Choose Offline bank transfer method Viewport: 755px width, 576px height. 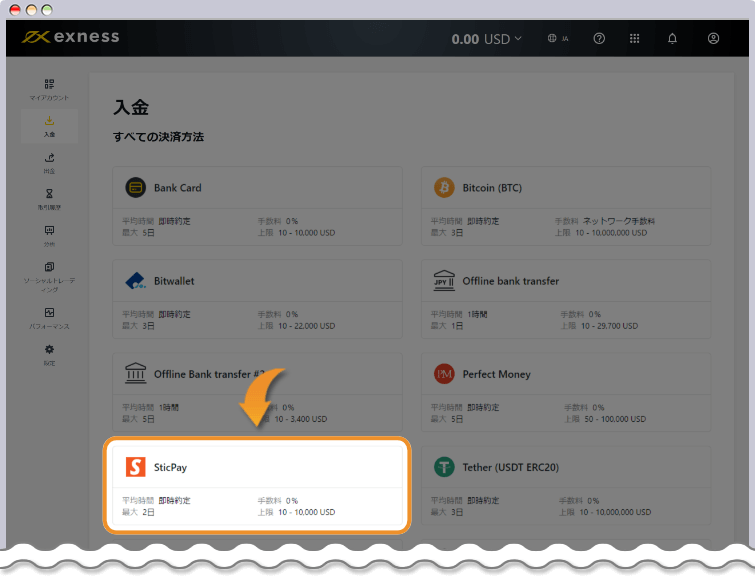[566, 299]
